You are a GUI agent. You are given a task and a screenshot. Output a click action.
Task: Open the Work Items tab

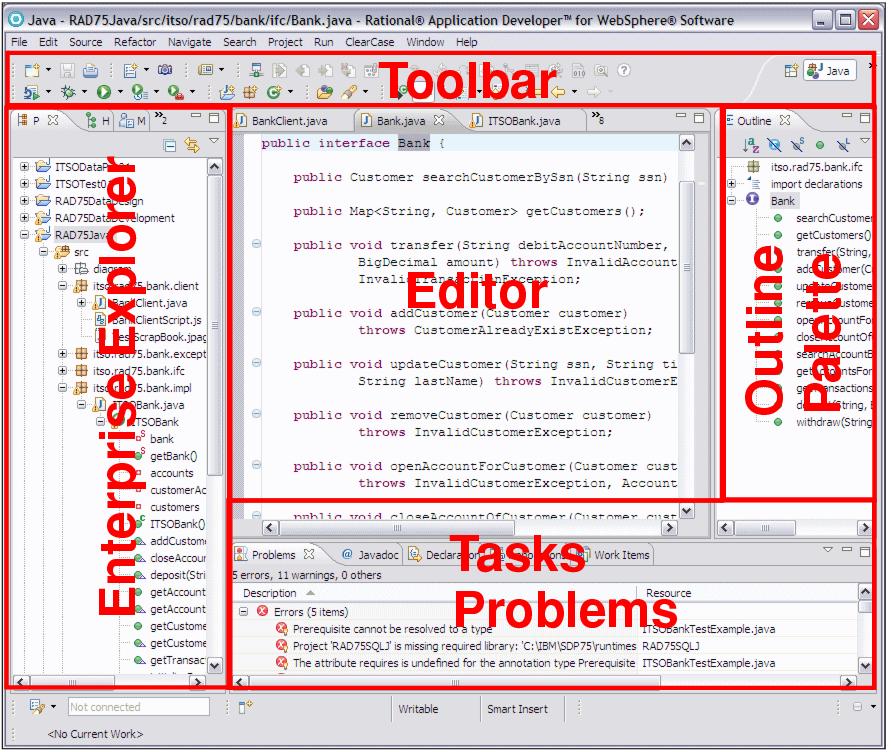coord(617,555)
